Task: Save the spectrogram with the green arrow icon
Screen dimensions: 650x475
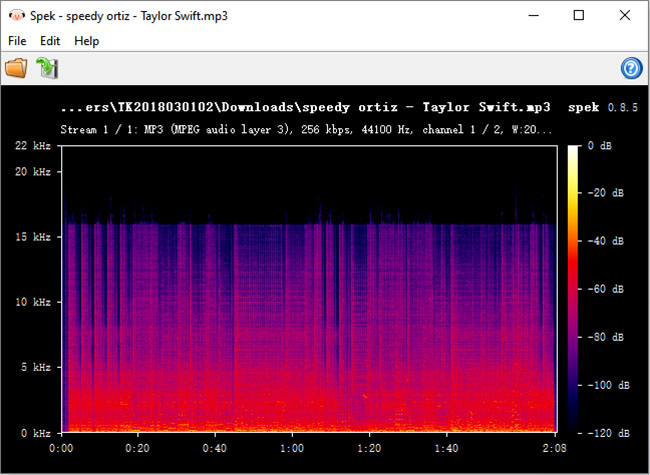Action: 47,68
